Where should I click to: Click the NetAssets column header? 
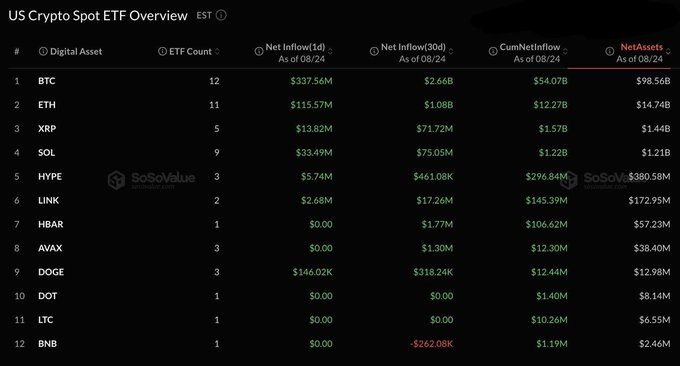tap(641, 47)
